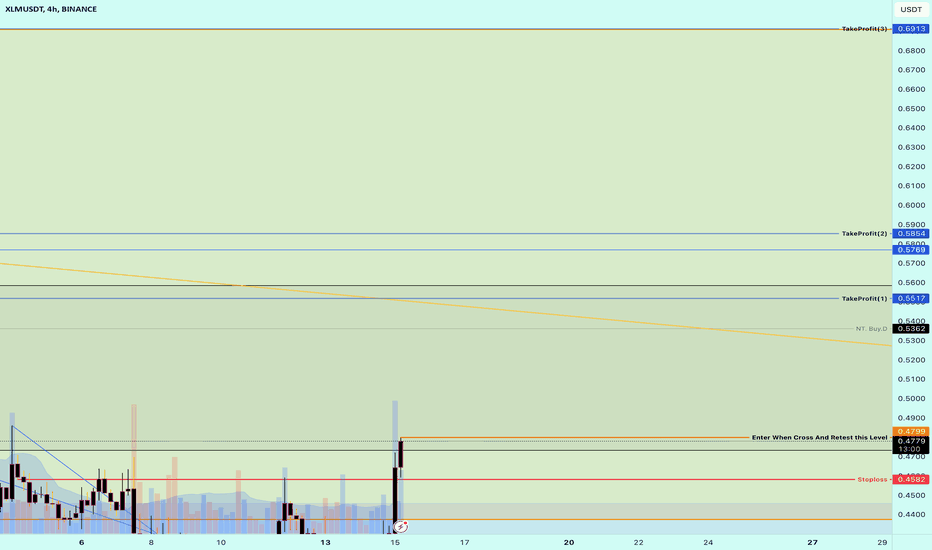Viewport: 932px width, 550px height.
Task: Click the date label 6 on time axis
Action: pos(81,542)
